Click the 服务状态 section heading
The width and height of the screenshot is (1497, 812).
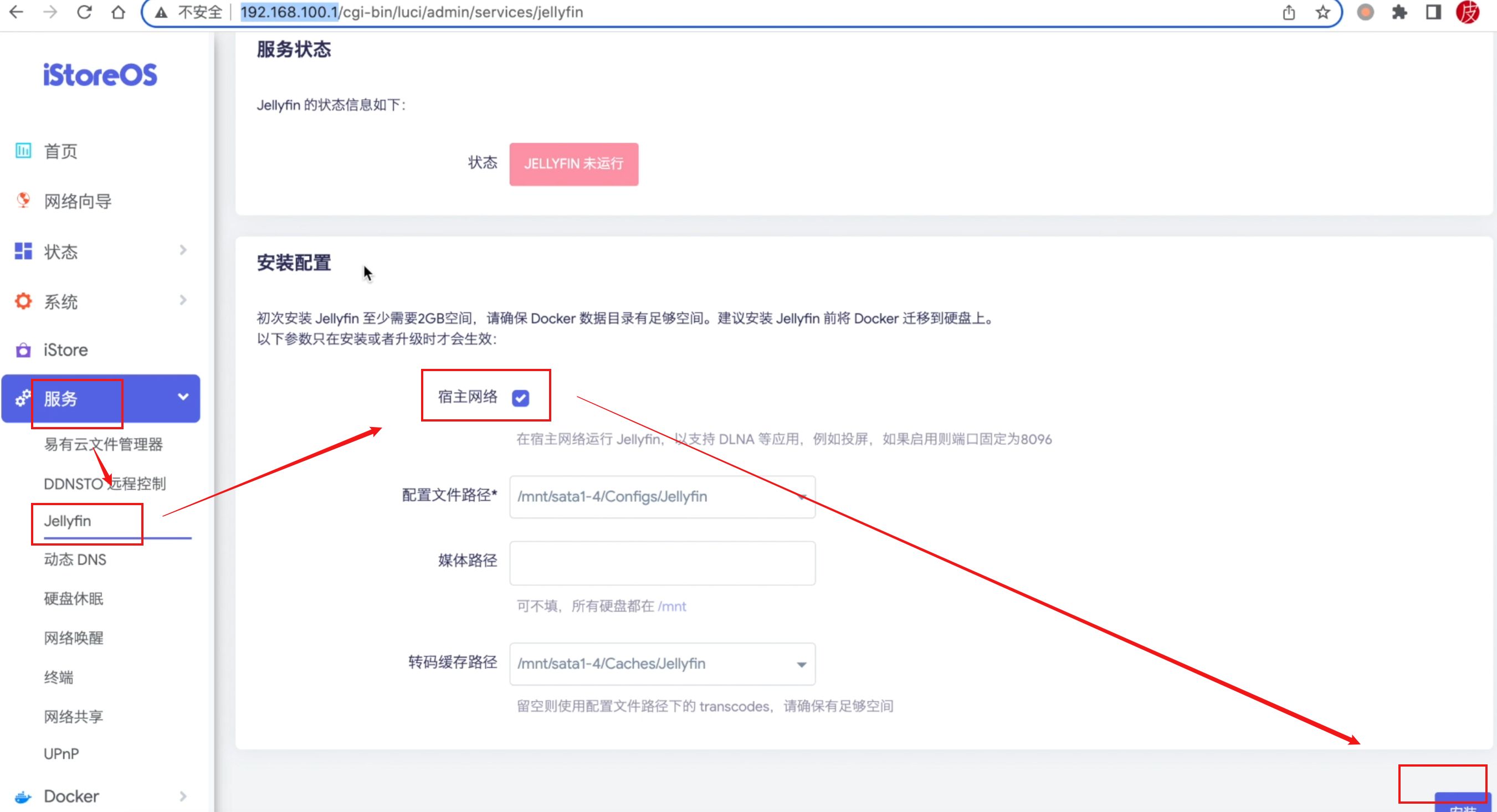294,49
